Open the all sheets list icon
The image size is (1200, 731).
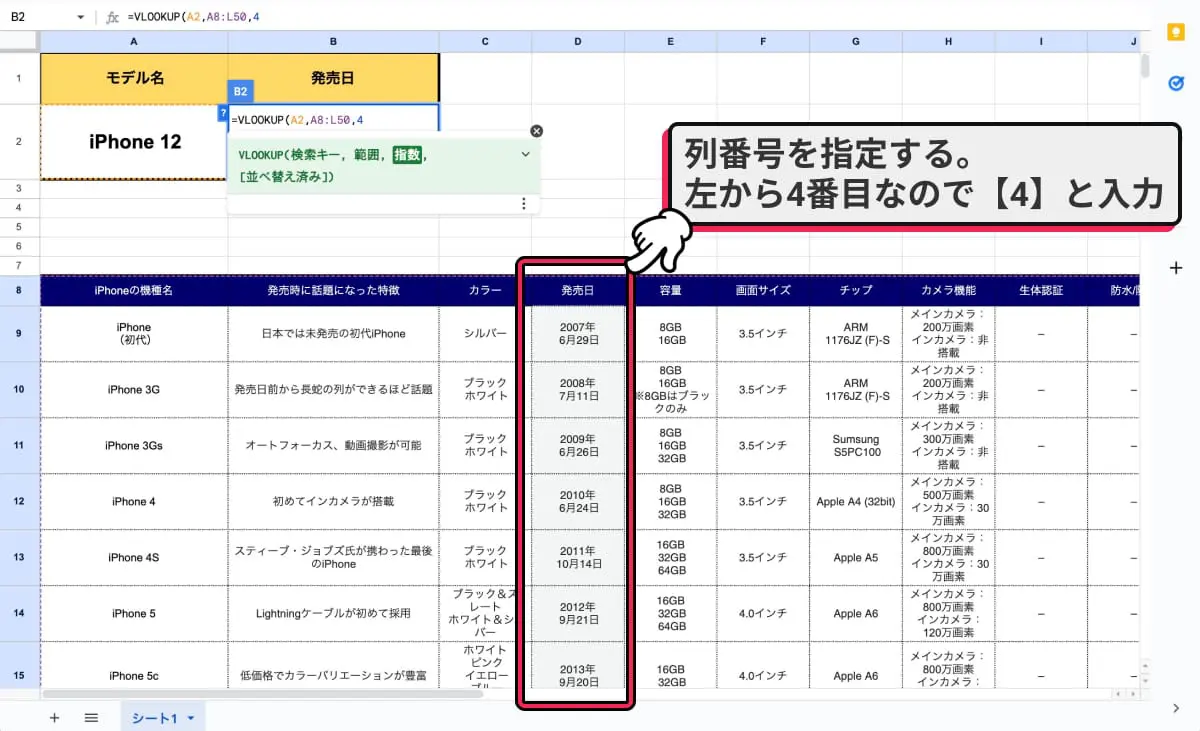tap(91, 718)
